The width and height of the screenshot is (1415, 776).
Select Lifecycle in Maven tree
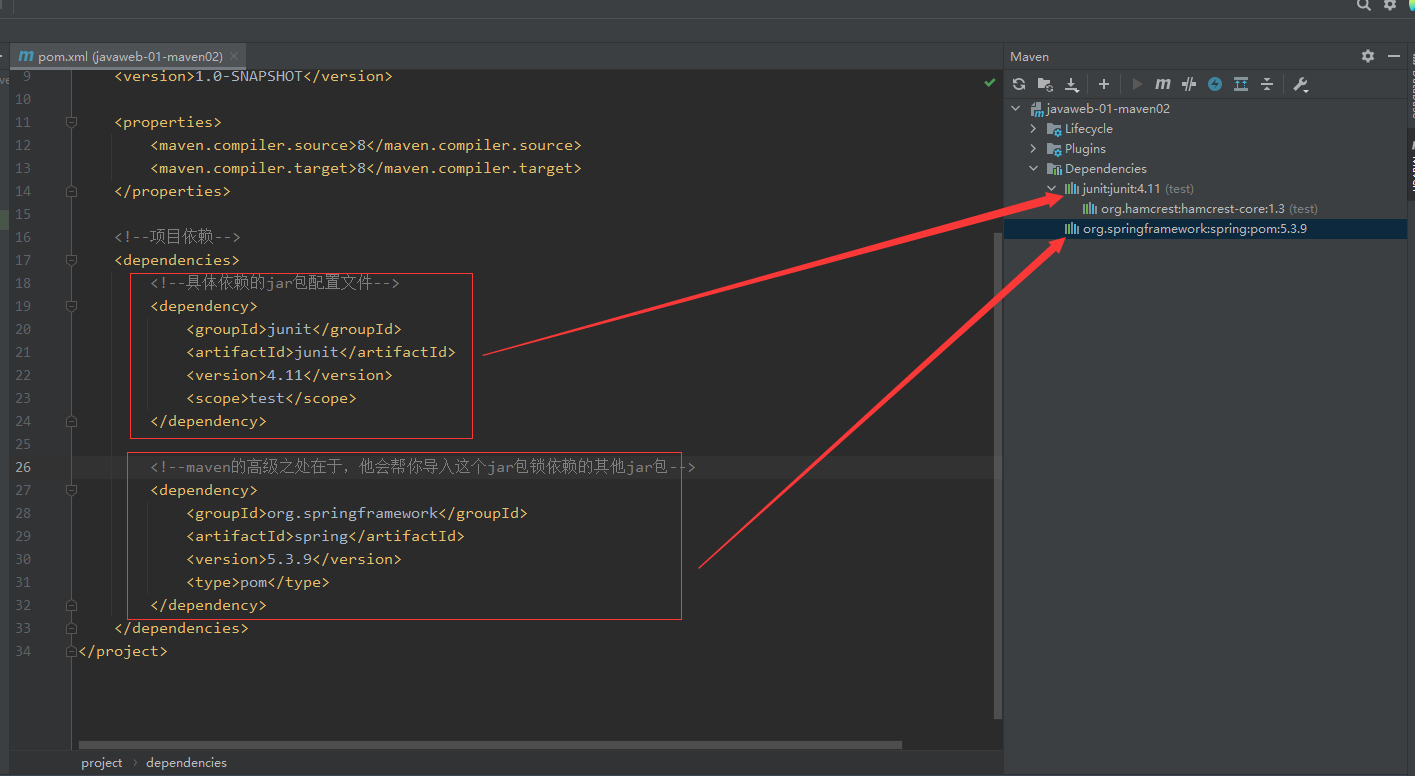pos(1088,129)
